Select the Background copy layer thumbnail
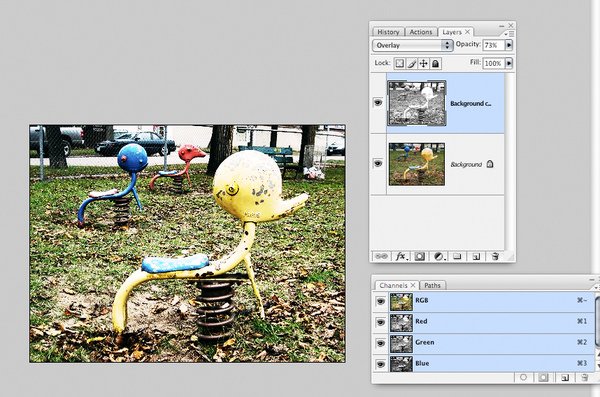Image resolution: width=600 pixels, height=397 pixels. [417, 103]
